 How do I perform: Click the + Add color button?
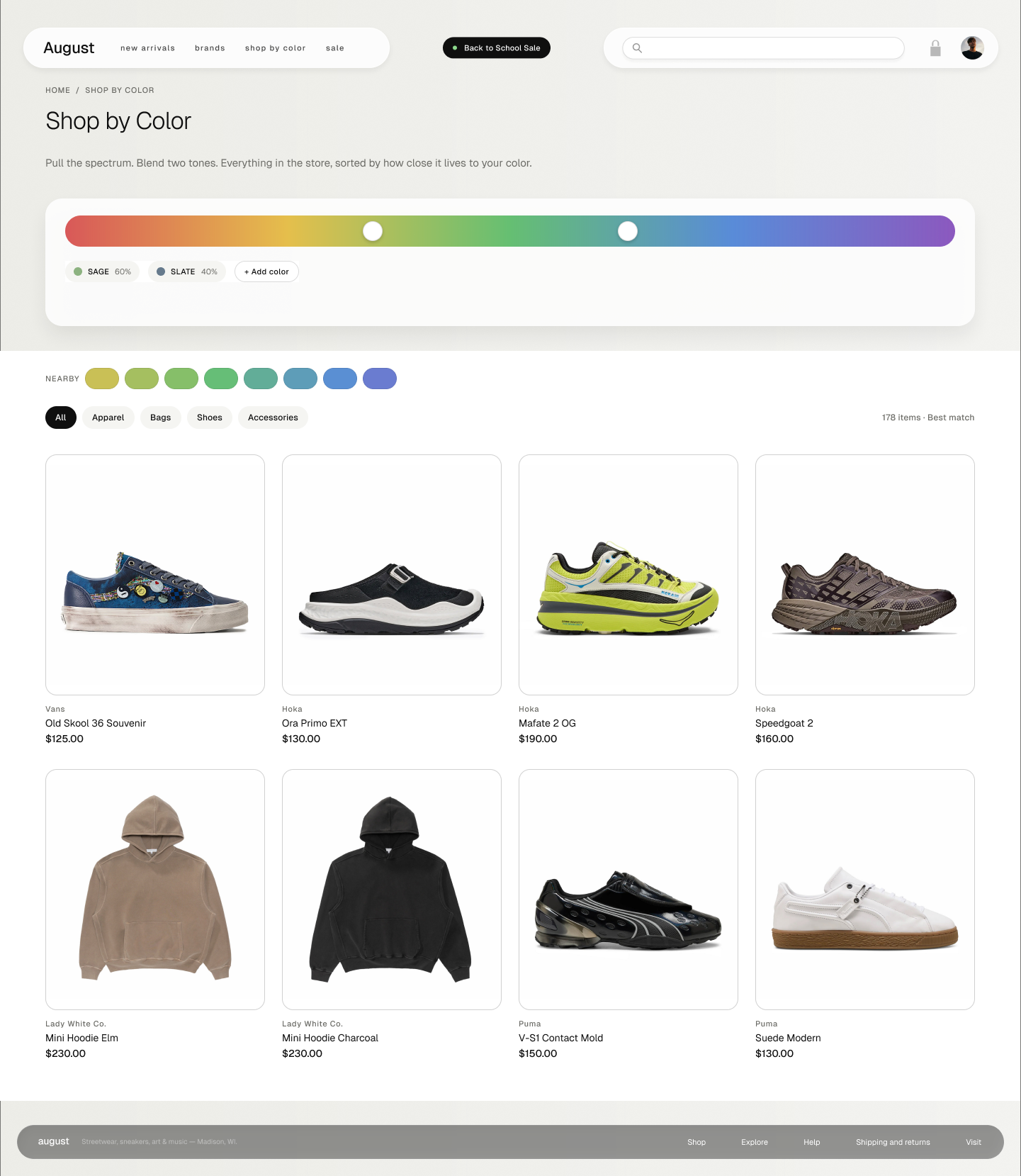pyautogui.click(x=266, y=271)
